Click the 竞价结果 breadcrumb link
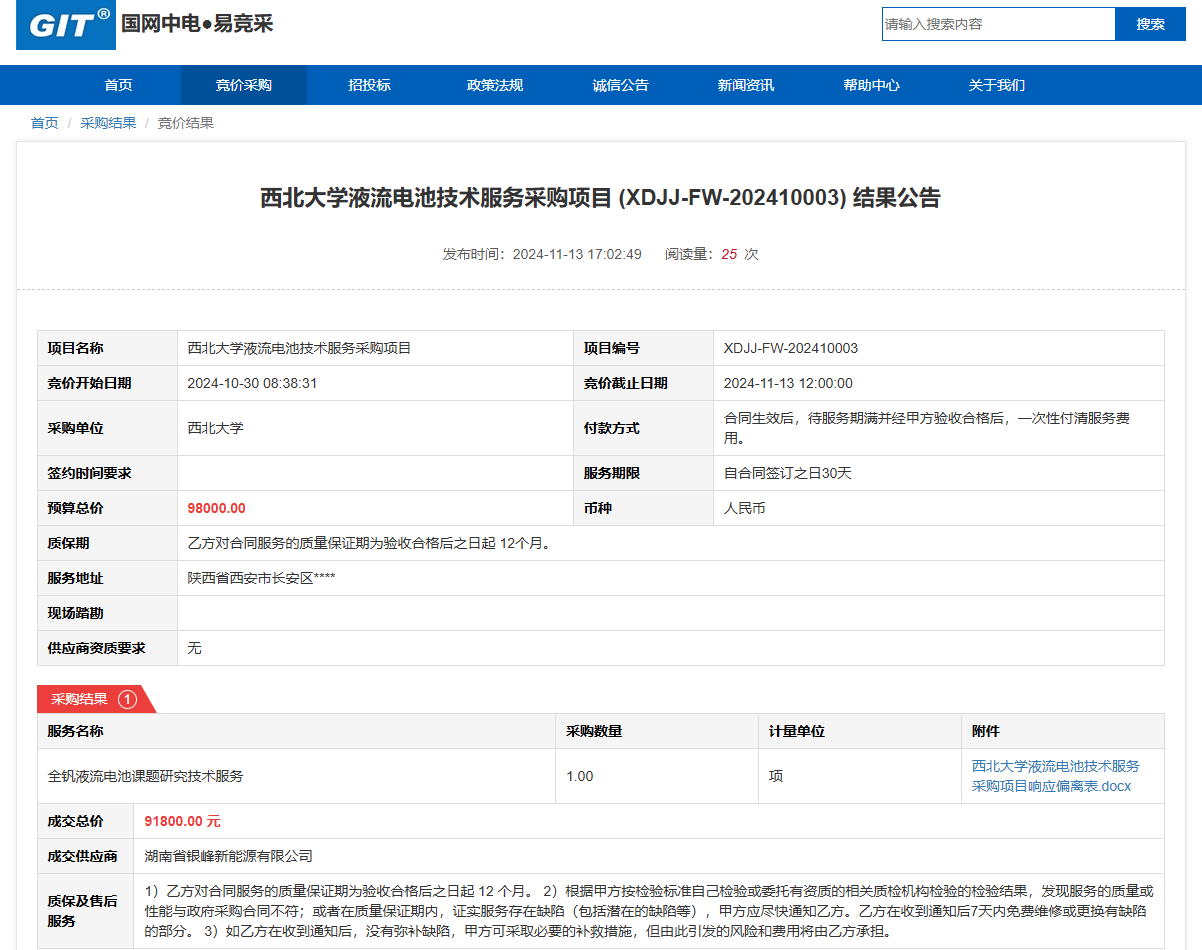Screen dimensions: 1202x950 pyautogui.click(x=185, y=123)
